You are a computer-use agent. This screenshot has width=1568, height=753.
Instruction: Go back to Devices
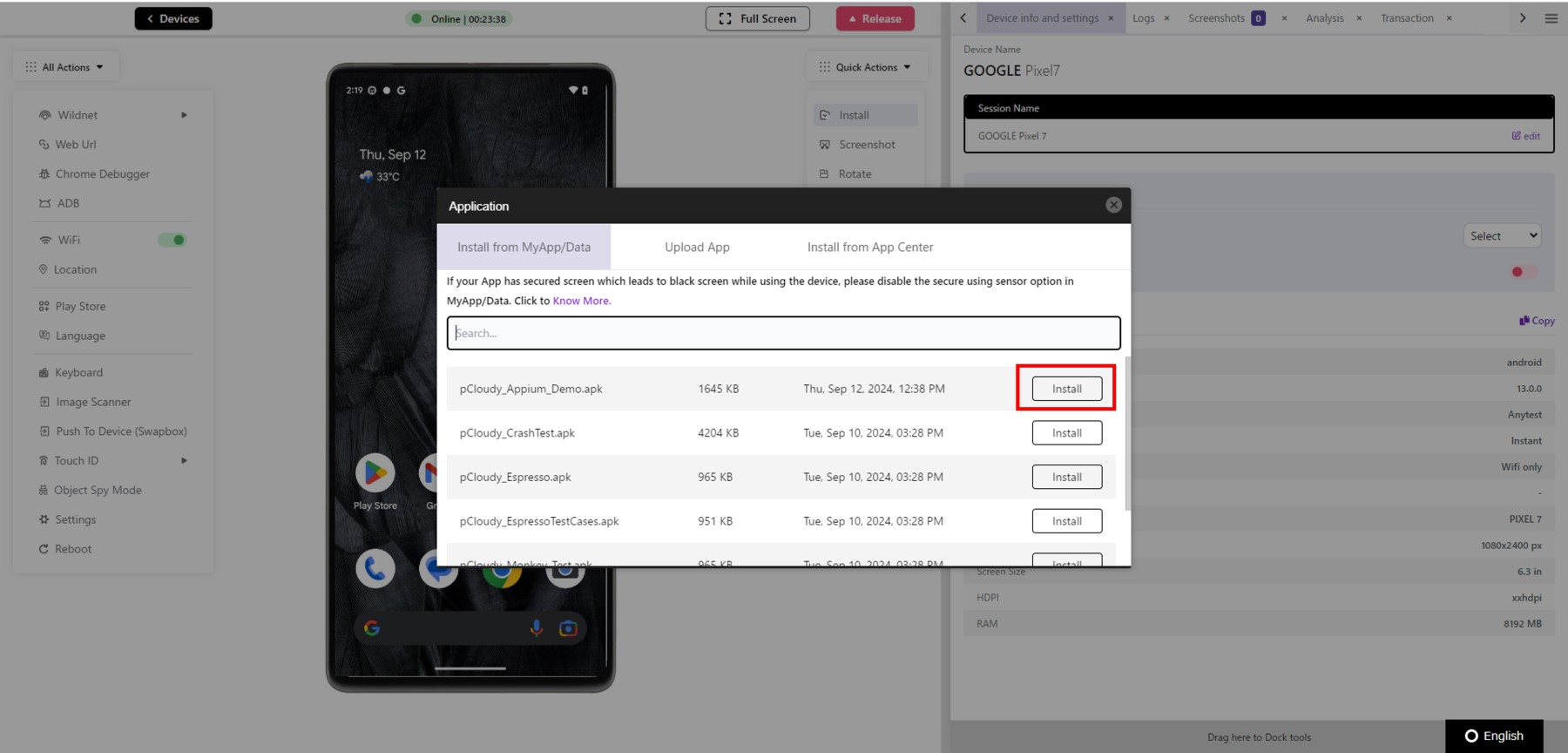pyautogui.click(x=173, y=18)
